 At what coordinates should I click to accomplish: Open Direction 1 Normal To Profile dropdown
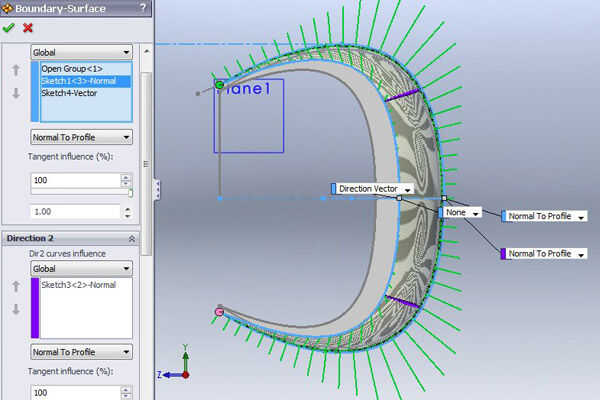[82, 137]
